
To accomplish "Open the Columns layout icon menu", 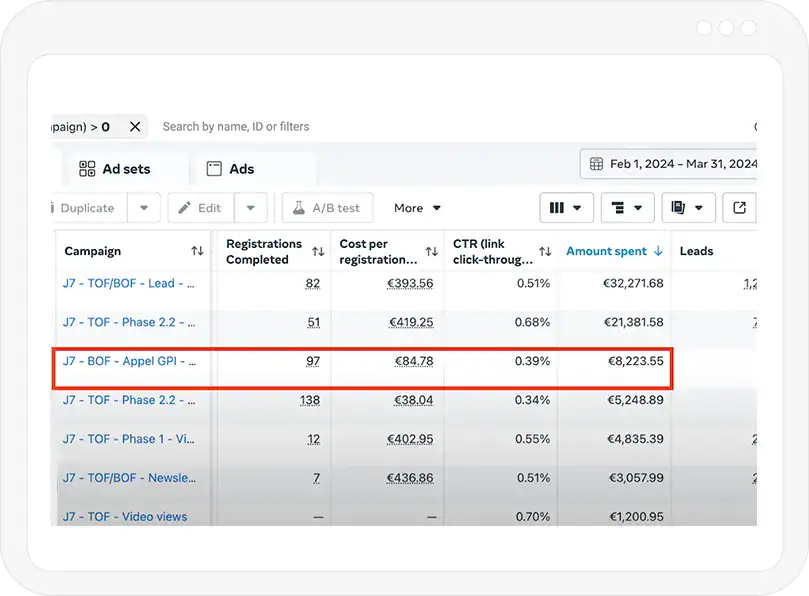I will coord(566,208).
